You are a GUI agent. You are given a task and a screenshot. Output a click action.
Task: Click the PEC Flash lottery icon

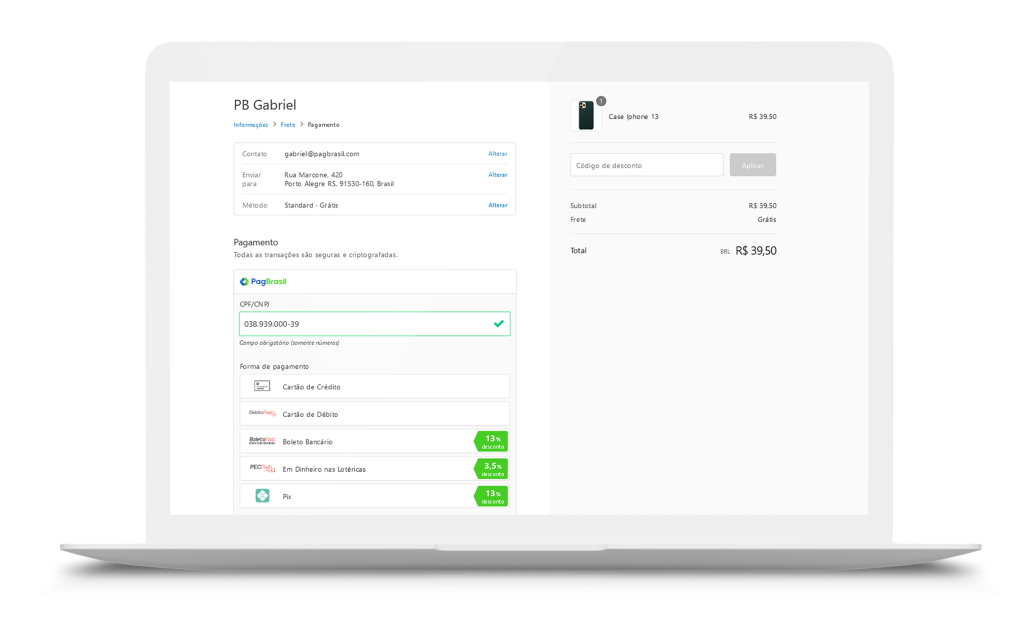(x=262, y=468)
